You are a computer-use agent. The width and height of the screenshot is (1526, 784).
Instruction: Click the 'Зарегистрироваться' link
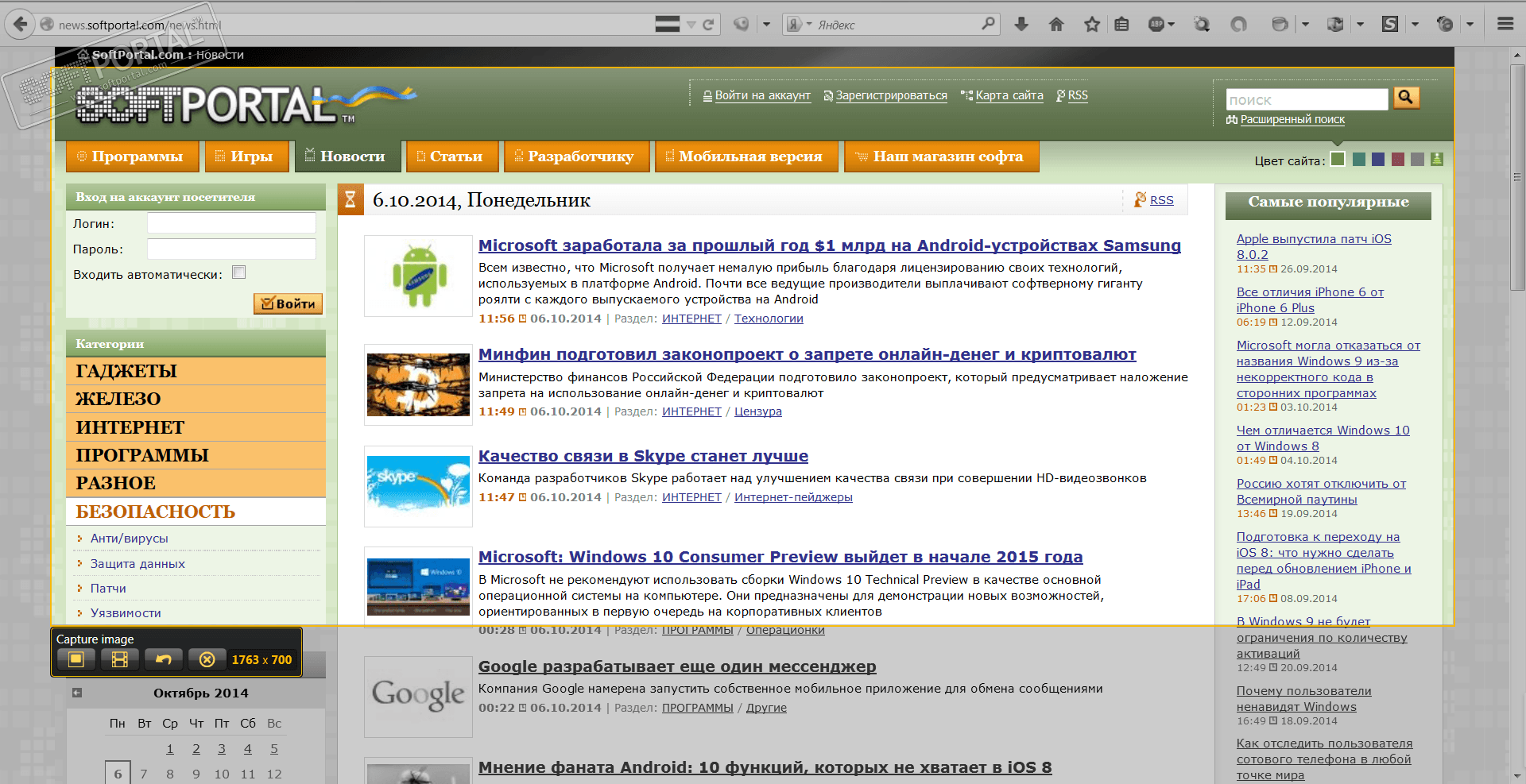coord(892,95)
